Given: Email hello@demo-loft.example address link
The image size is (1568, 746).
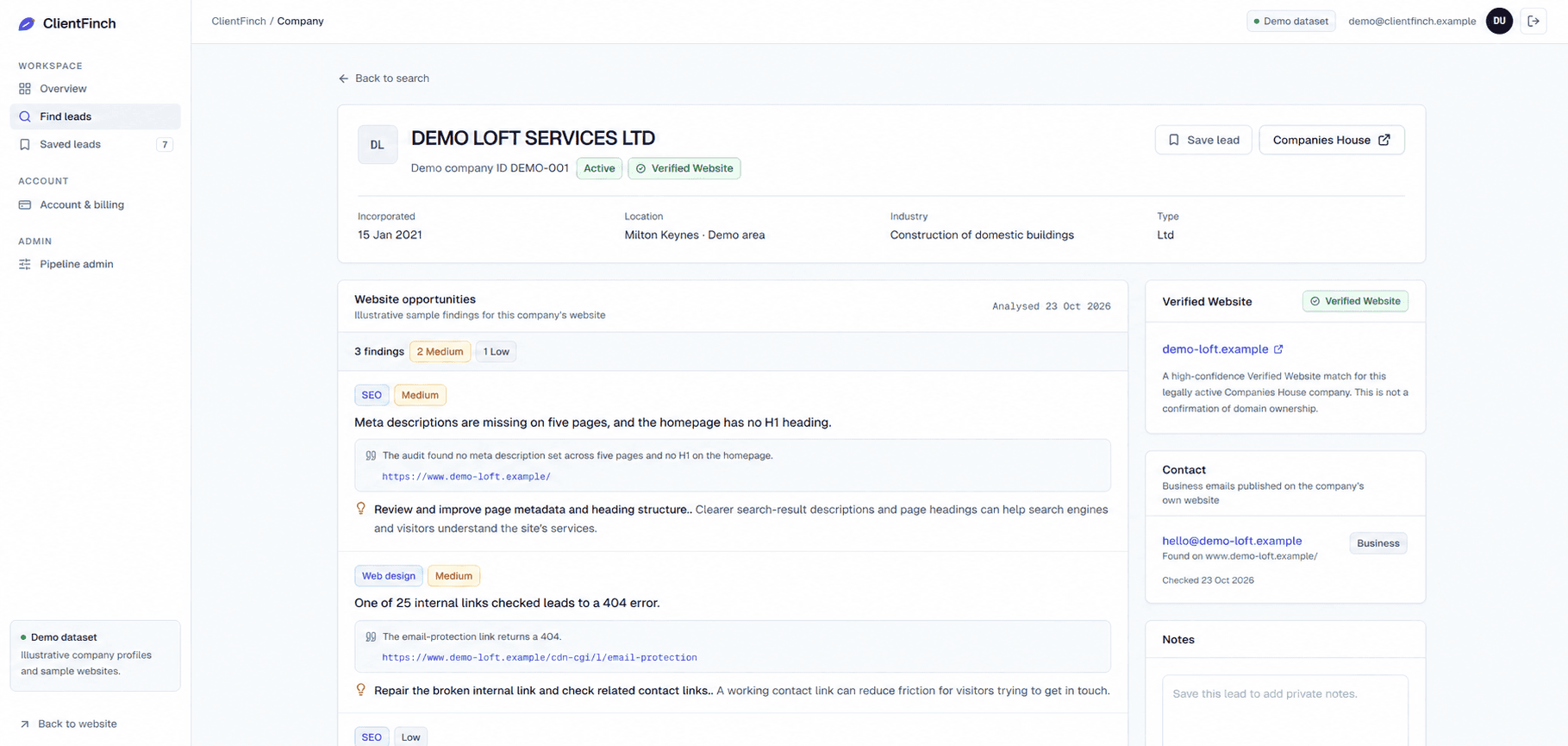Looking at the screenshot, I should click(x=1232, y=541).
